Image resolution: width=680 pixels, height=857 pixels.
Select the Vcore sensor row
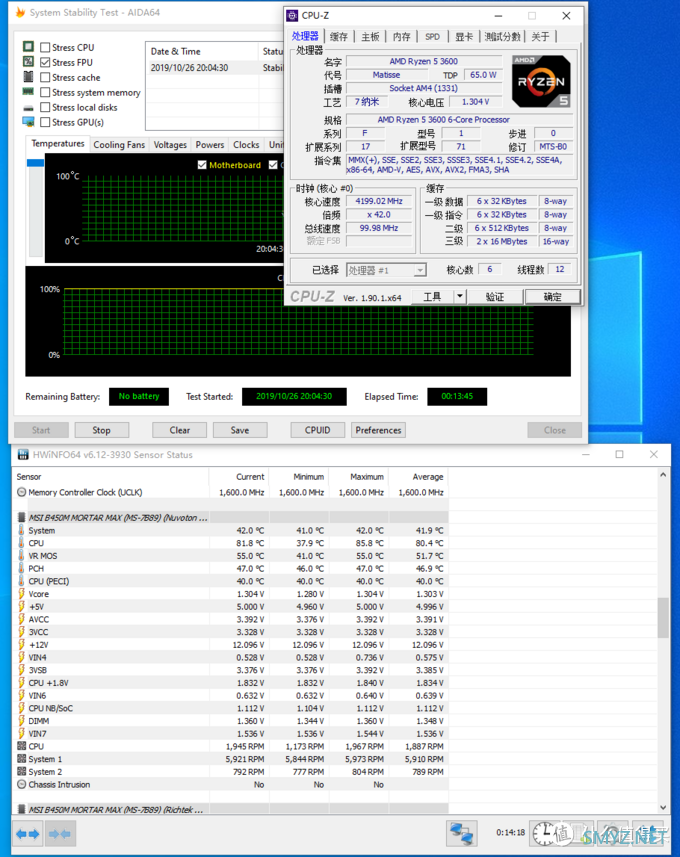tap(232, 594)
